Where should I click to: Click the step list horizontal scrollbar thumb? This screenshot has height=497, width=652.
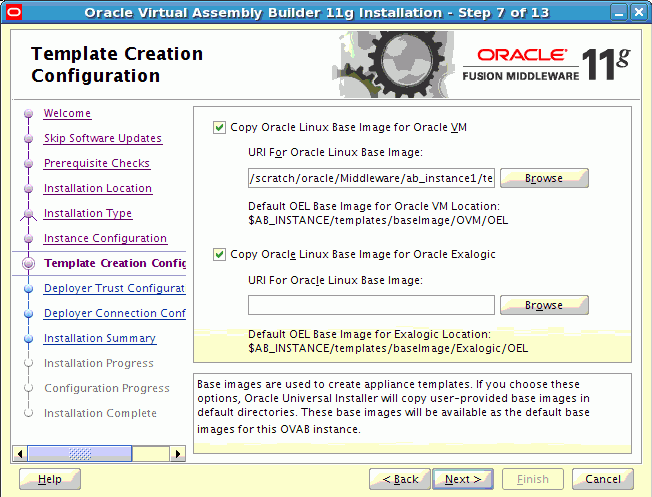[79, 453]
